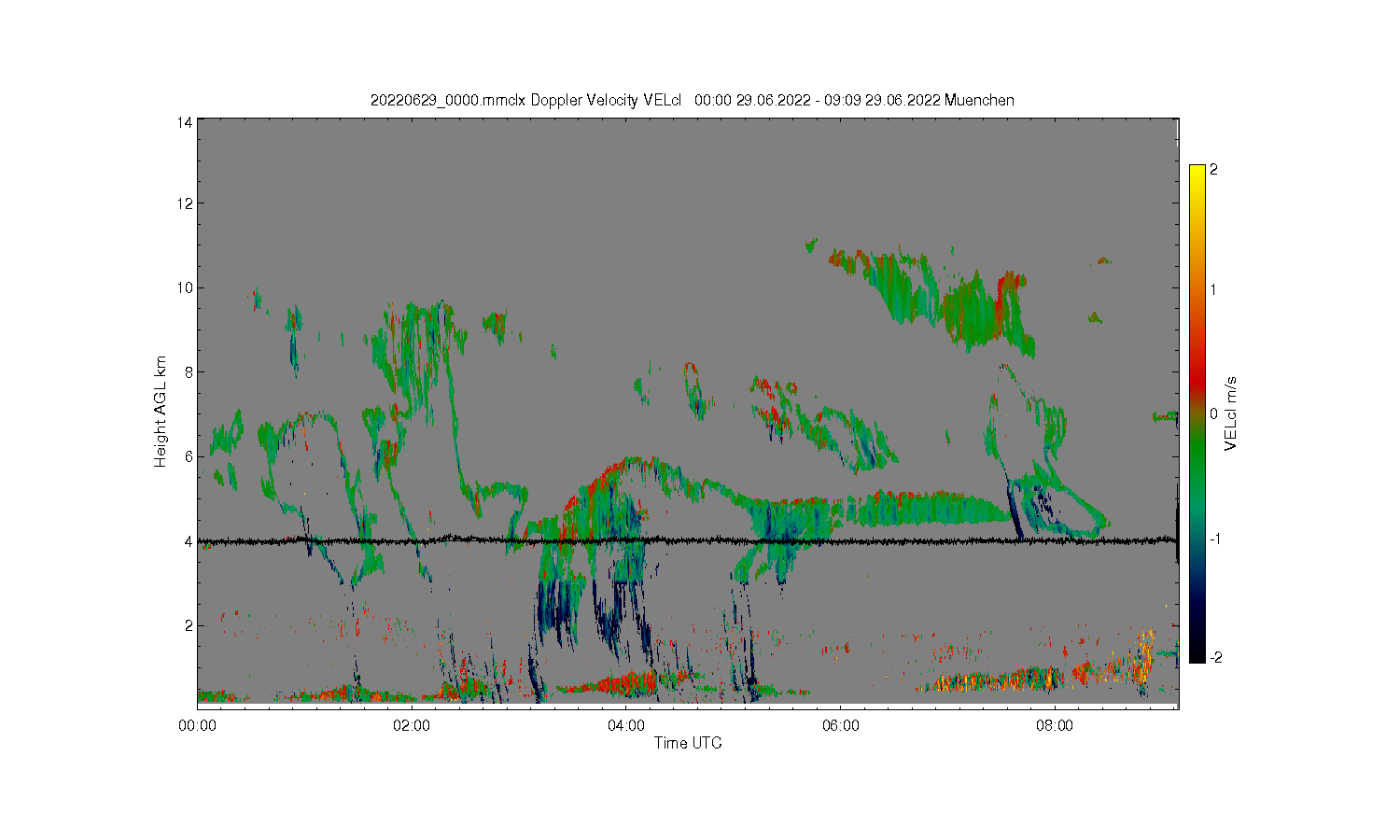Click the yellow top of the velocity colorbar
Viewport: 1400px width, 840px height.
[1197, 173]
